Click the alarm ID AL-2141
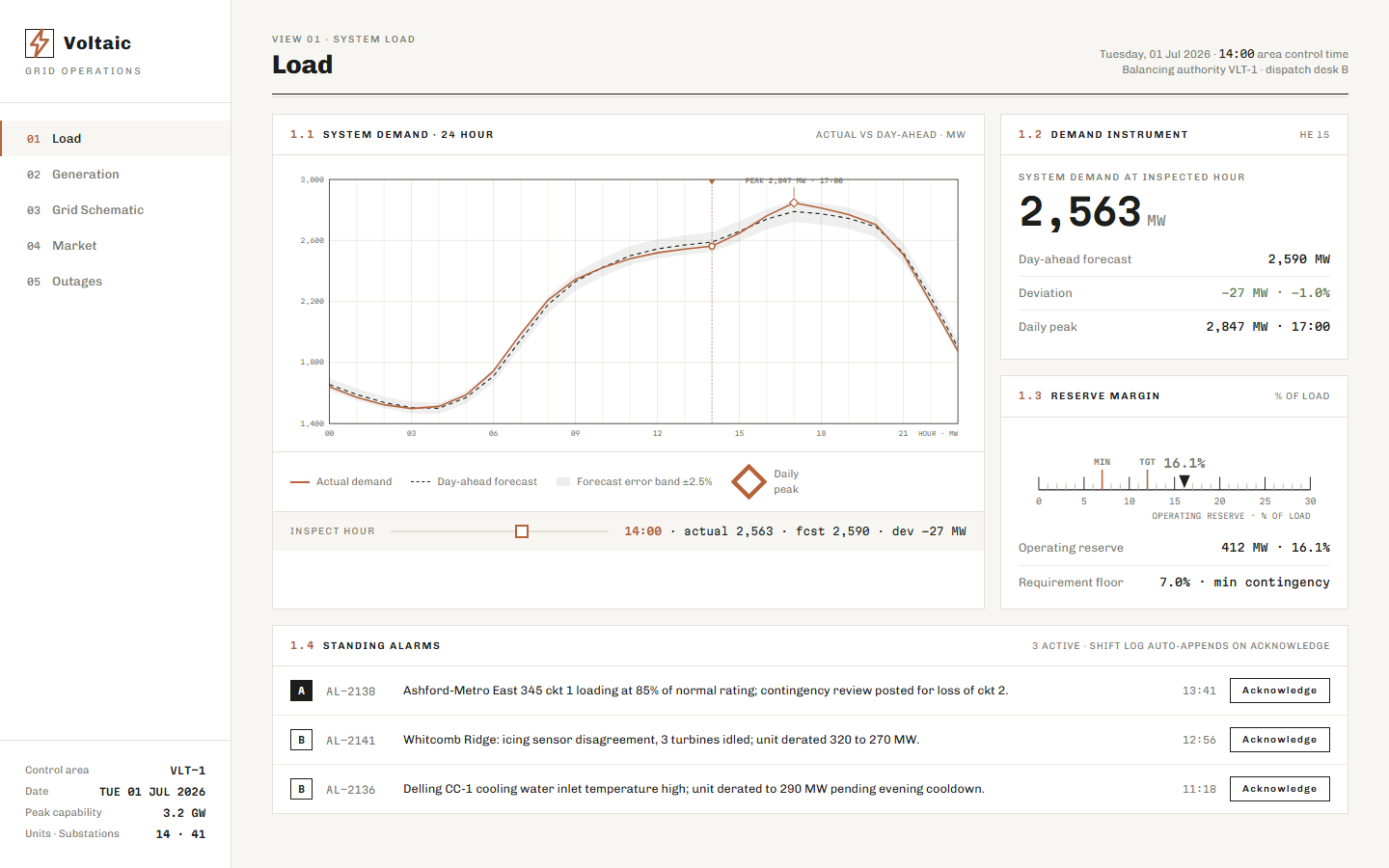Viewport: 1389px width, 868px height. tap(350, 741)
